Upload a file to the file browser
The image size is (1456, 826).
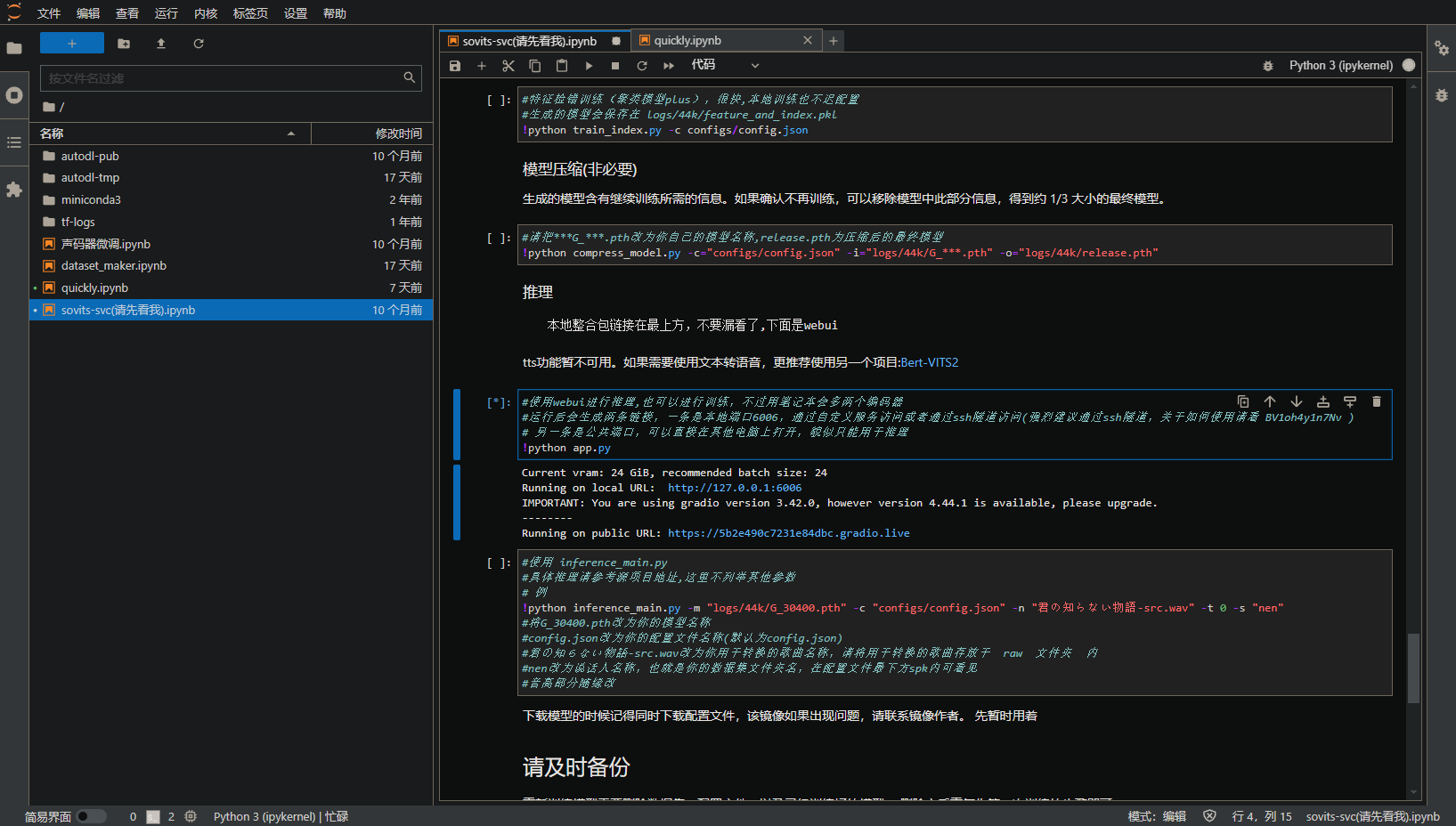tap(160, 43)
